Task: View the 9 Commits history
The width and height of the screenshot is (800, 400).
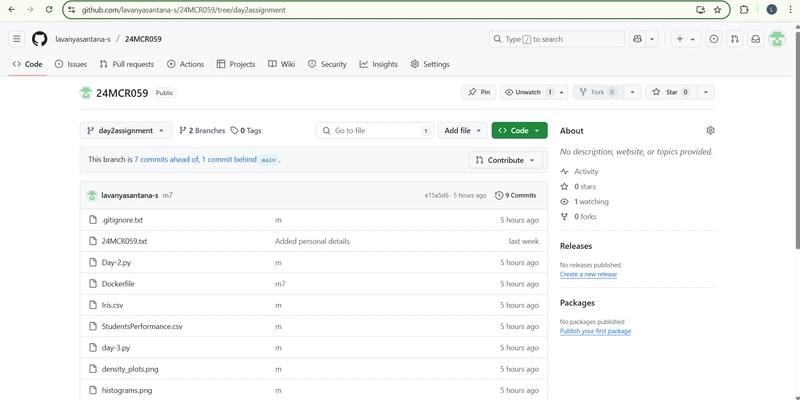Action: tap(516, 195)
